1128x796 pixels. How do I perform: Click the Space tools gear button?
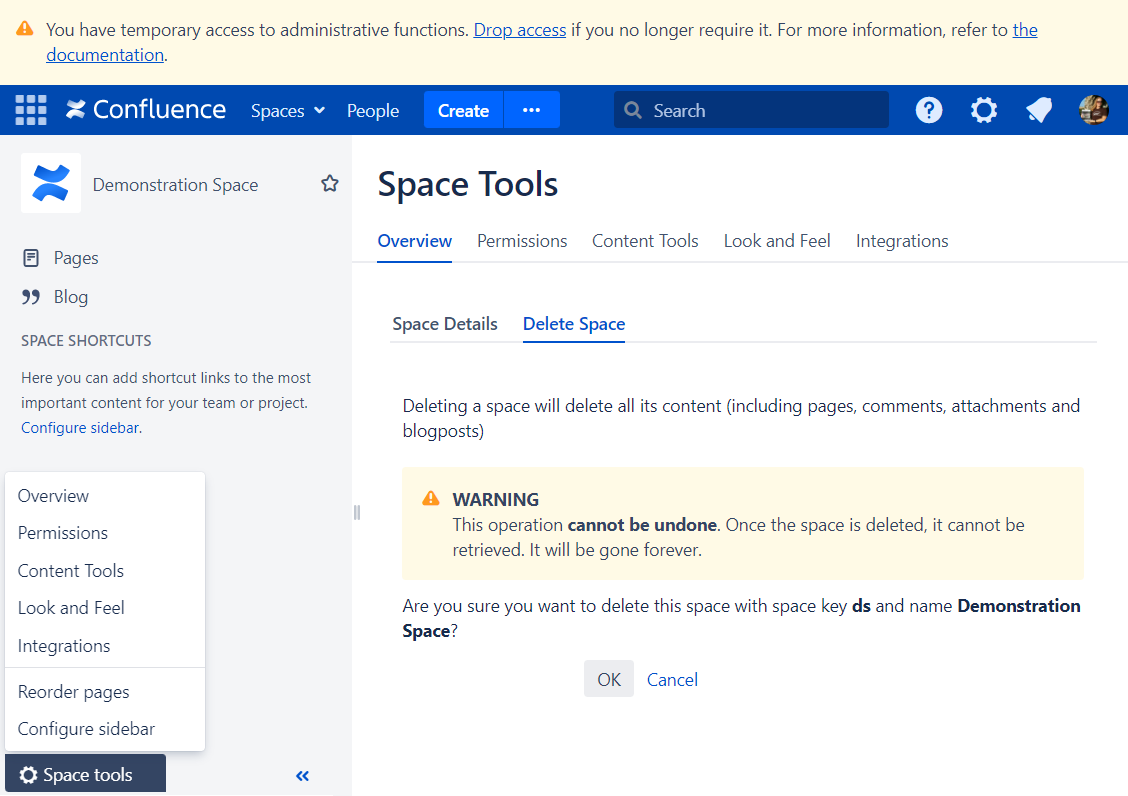pyautogui.click(x=84, y=773)
